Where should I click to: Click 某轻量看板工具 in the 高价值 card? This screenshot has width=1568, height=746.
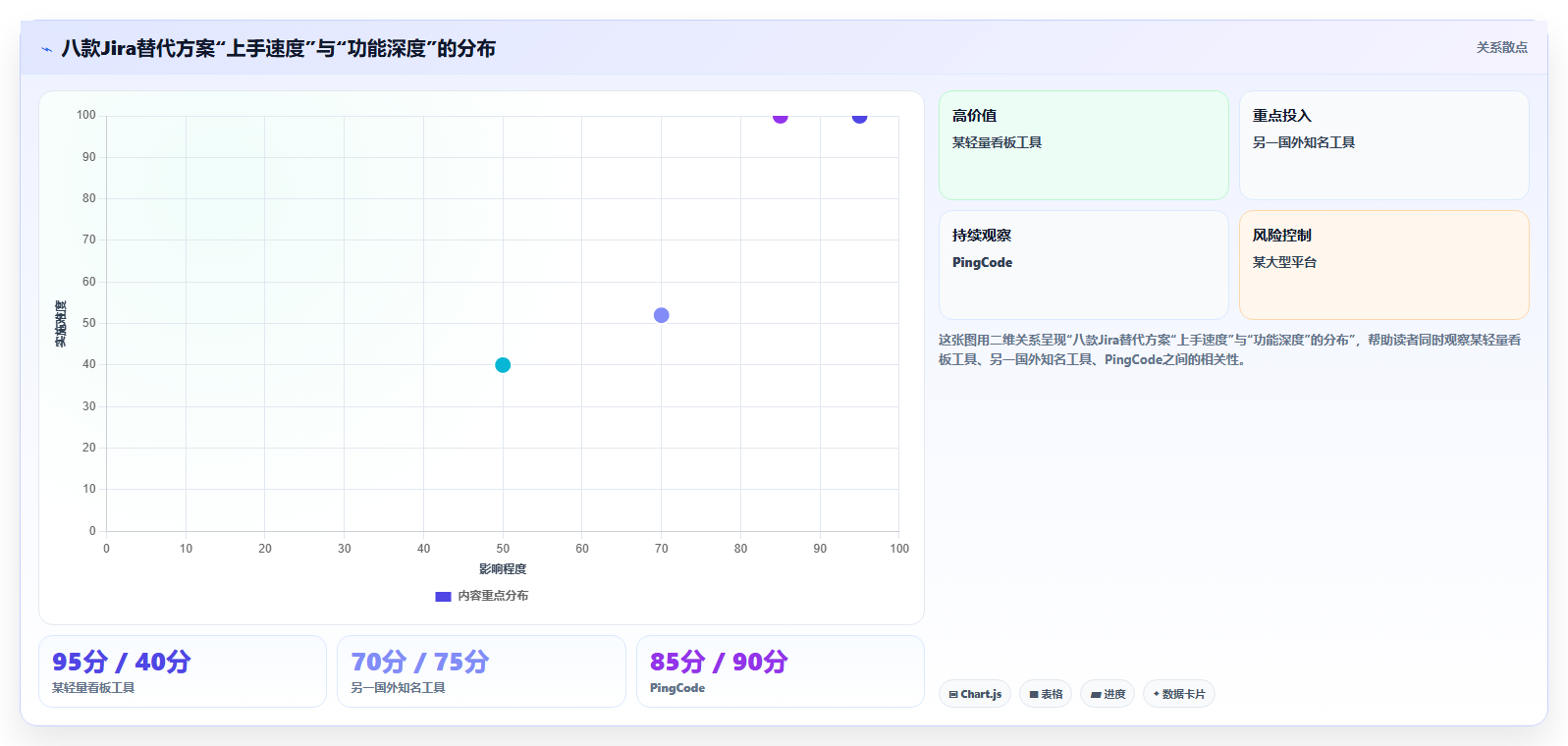[997, 142]
